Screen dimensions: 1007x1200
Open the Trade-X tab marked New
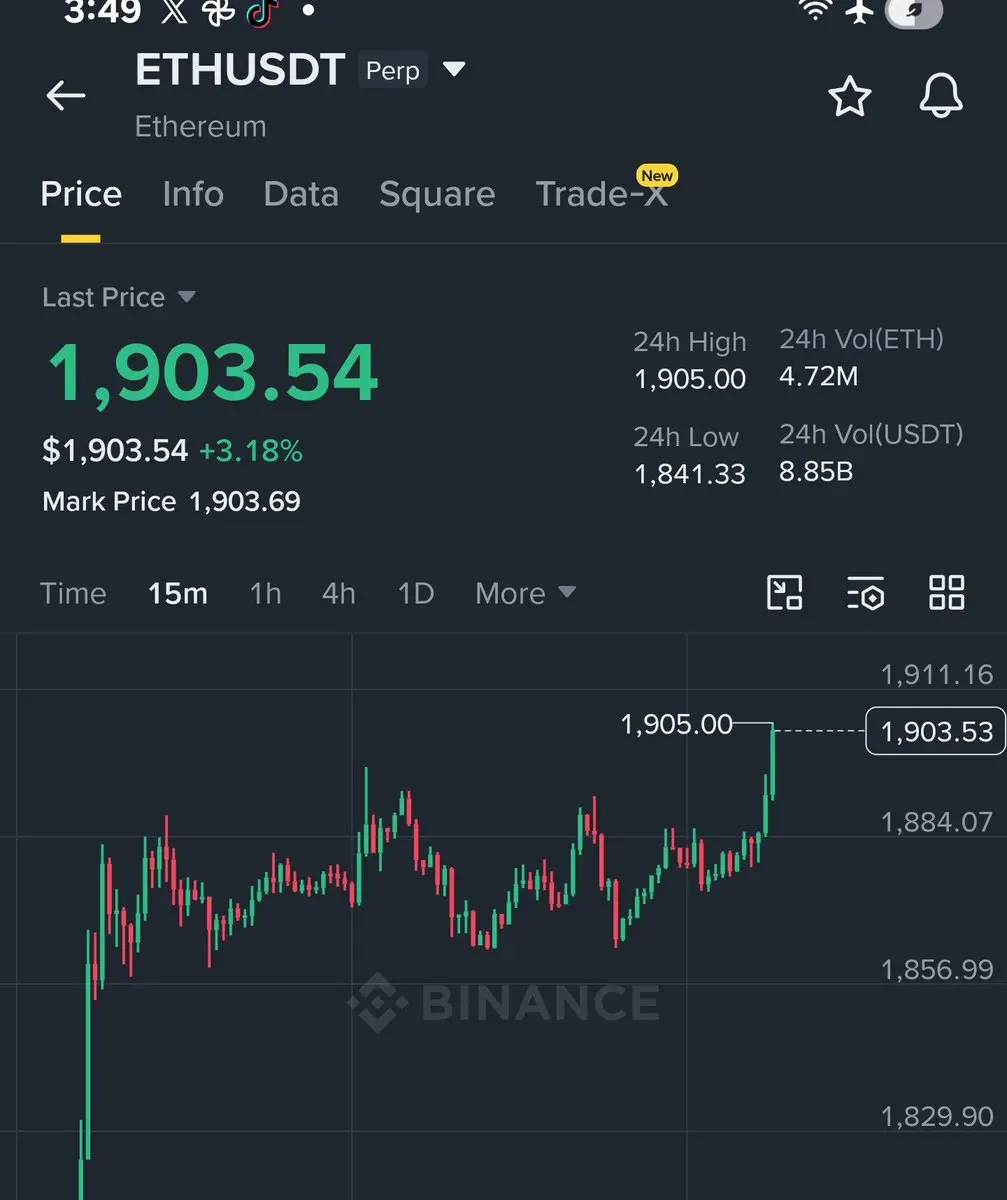pos(603,190)
